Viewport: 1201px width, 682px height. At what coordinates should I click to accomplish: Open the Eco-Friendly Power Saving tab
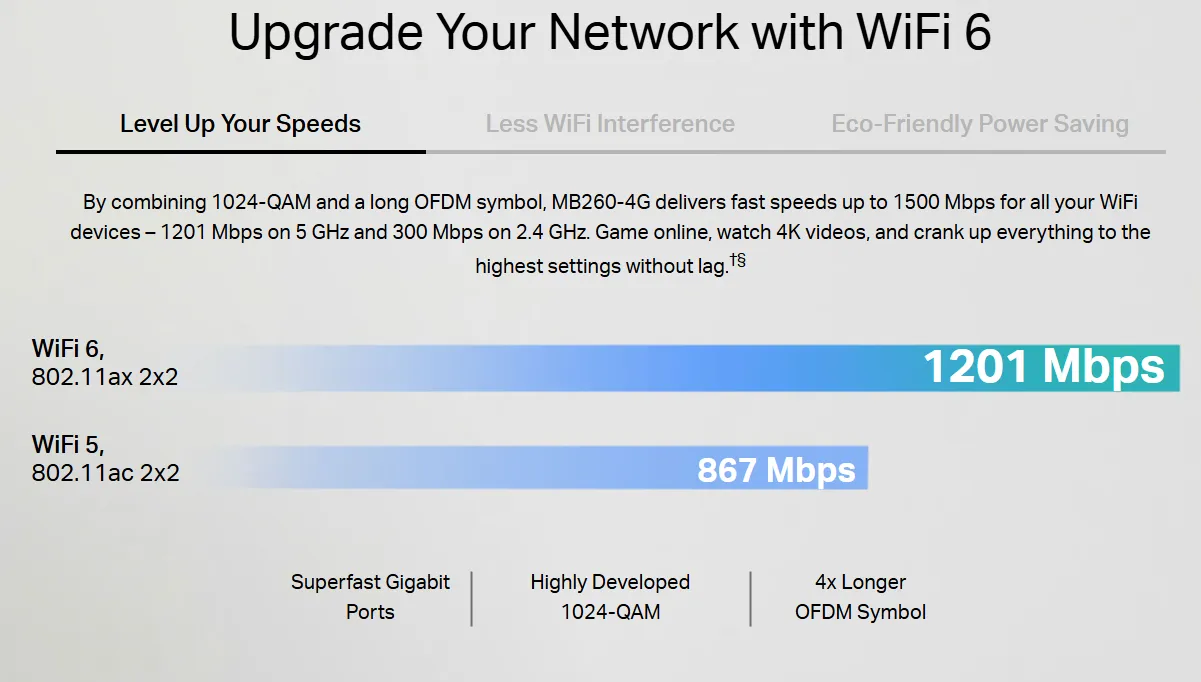coord(980,124)
